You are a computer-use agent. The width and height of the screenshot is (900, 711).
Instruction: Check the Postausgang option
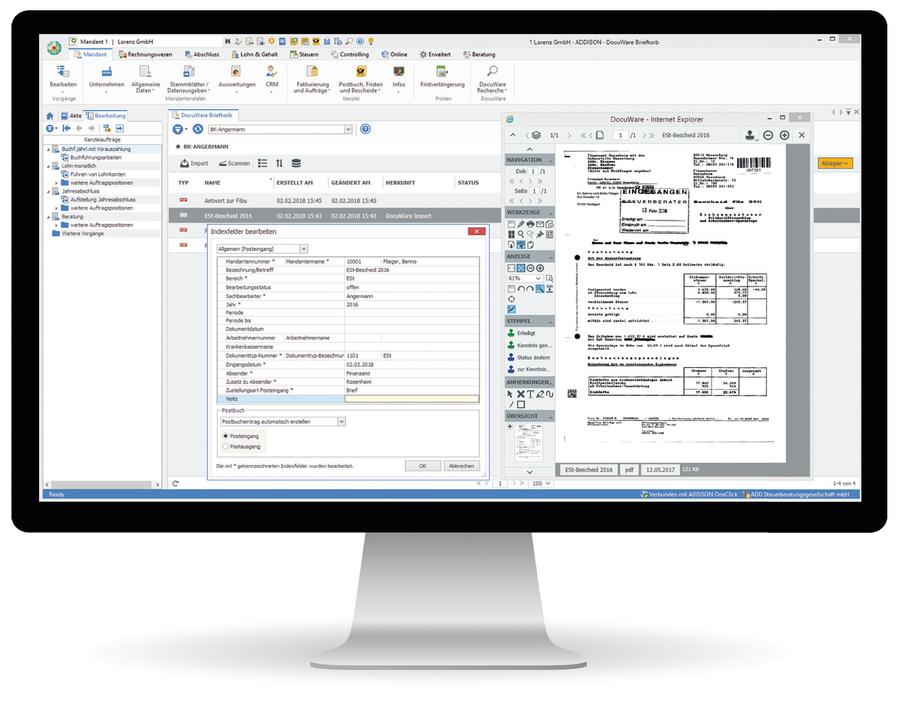(x=225, y=447)
